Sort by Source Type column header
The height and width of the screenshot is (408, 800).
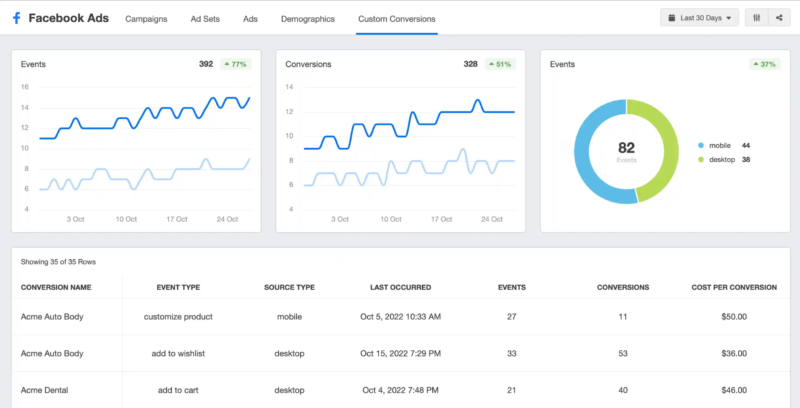[289, 288]
